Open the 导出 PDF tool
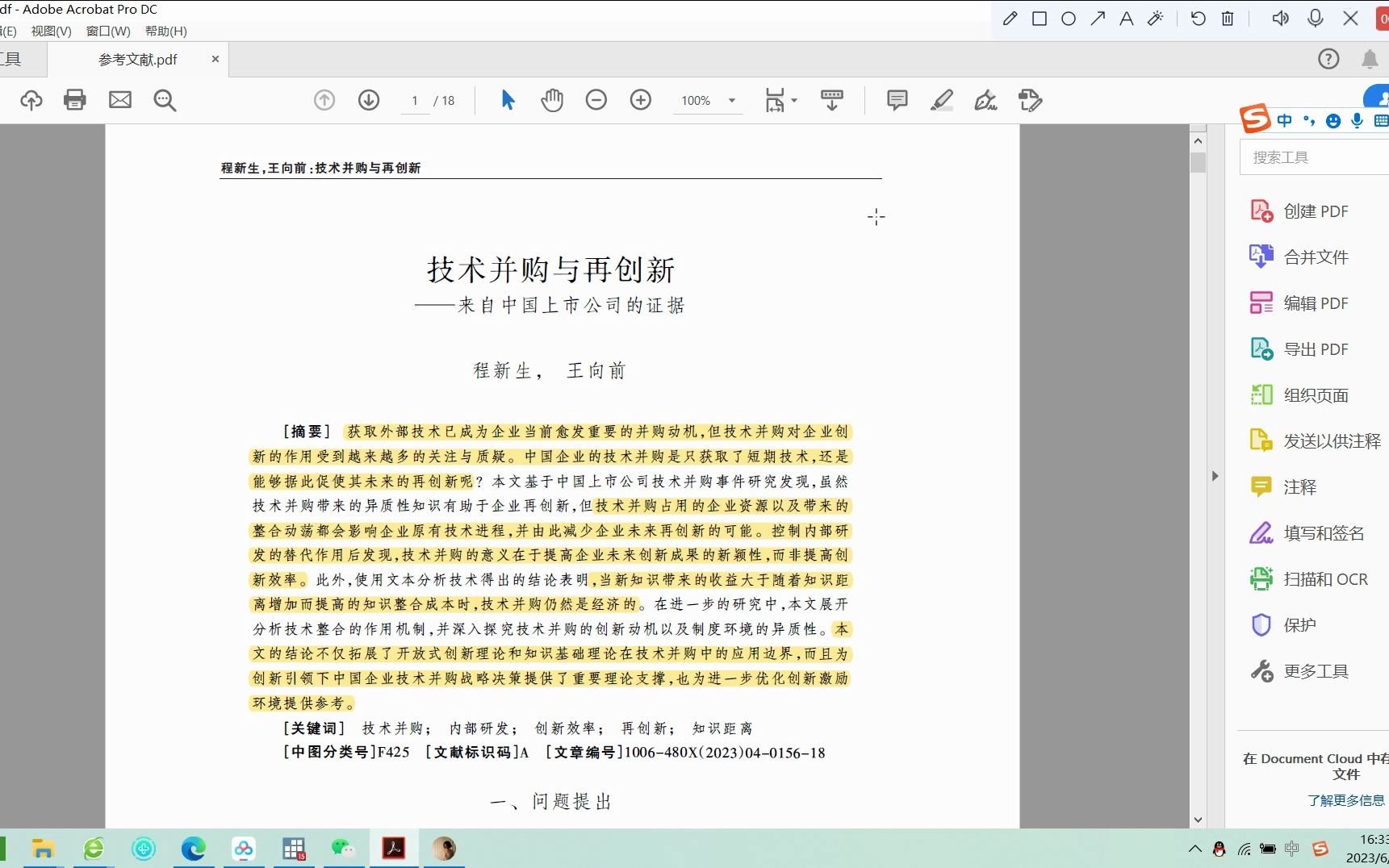This screenshot has width=1389, height=868. click(1299, 349)
